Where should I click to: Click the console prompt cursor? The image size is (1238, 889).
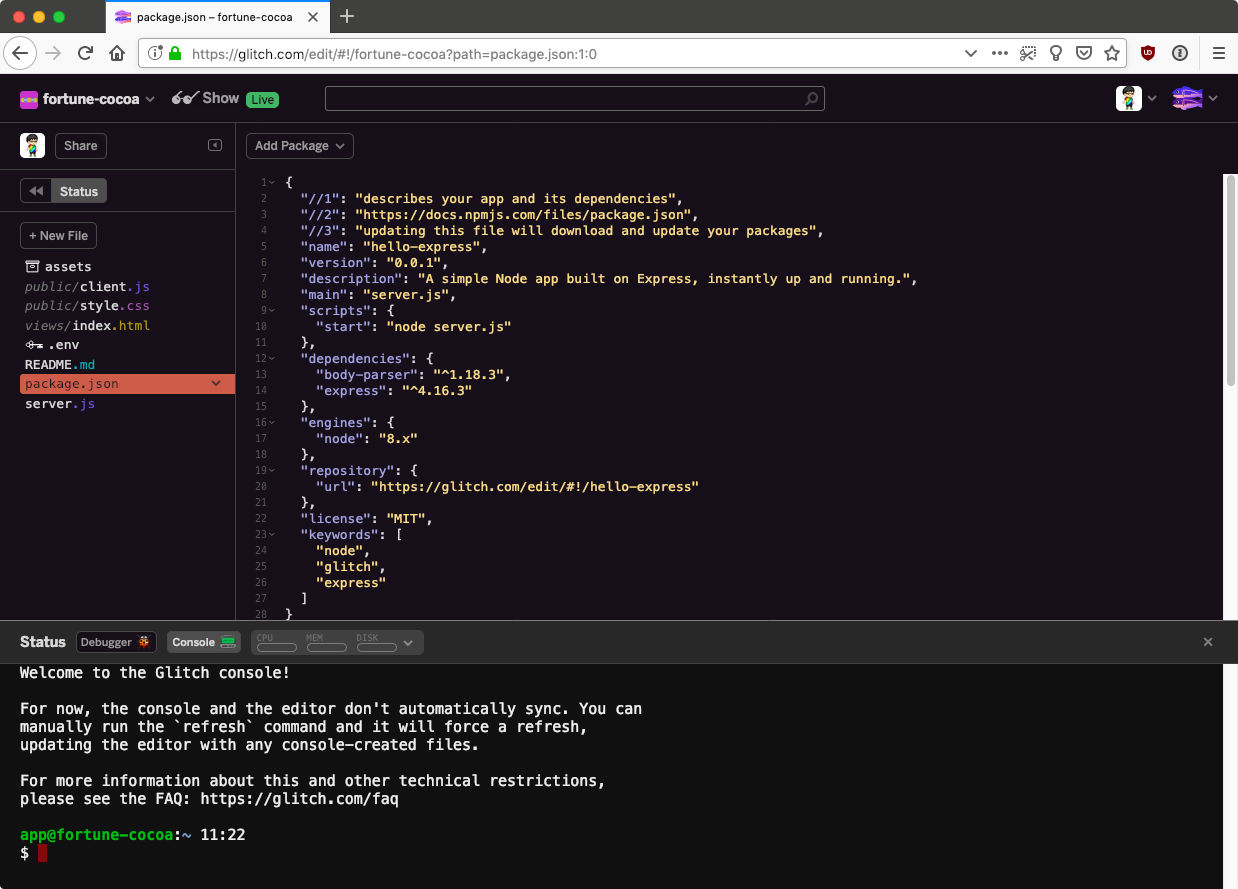[42, 853]
